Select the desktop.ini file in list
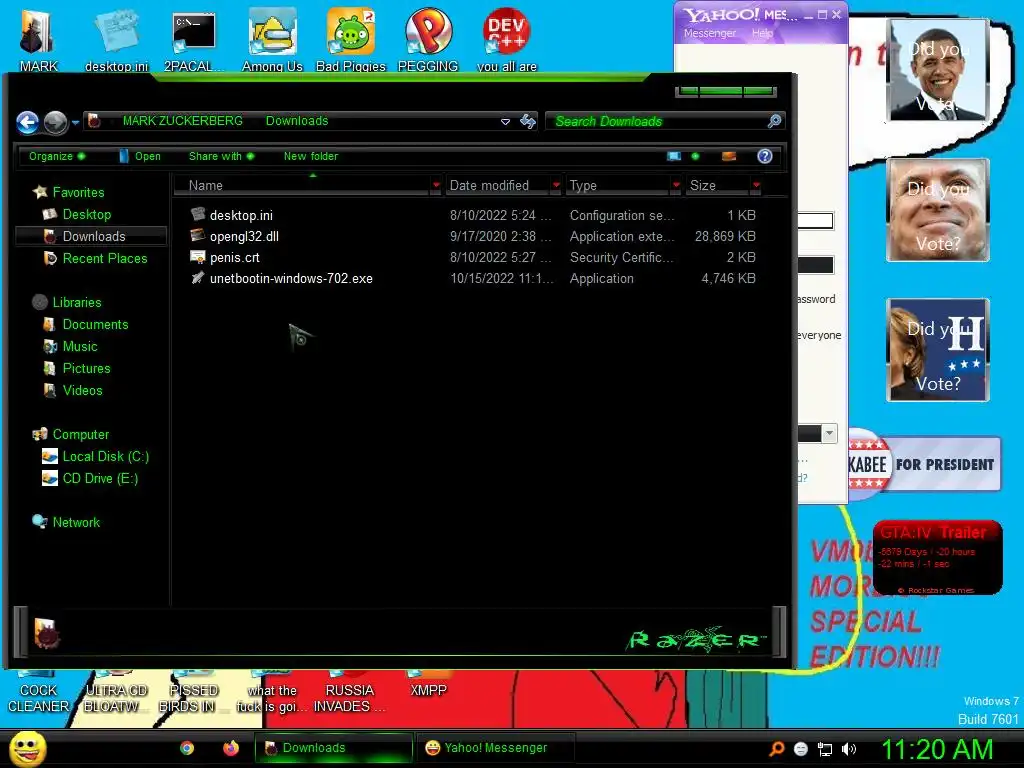1024x768 pixels. (x=241, y=216)
